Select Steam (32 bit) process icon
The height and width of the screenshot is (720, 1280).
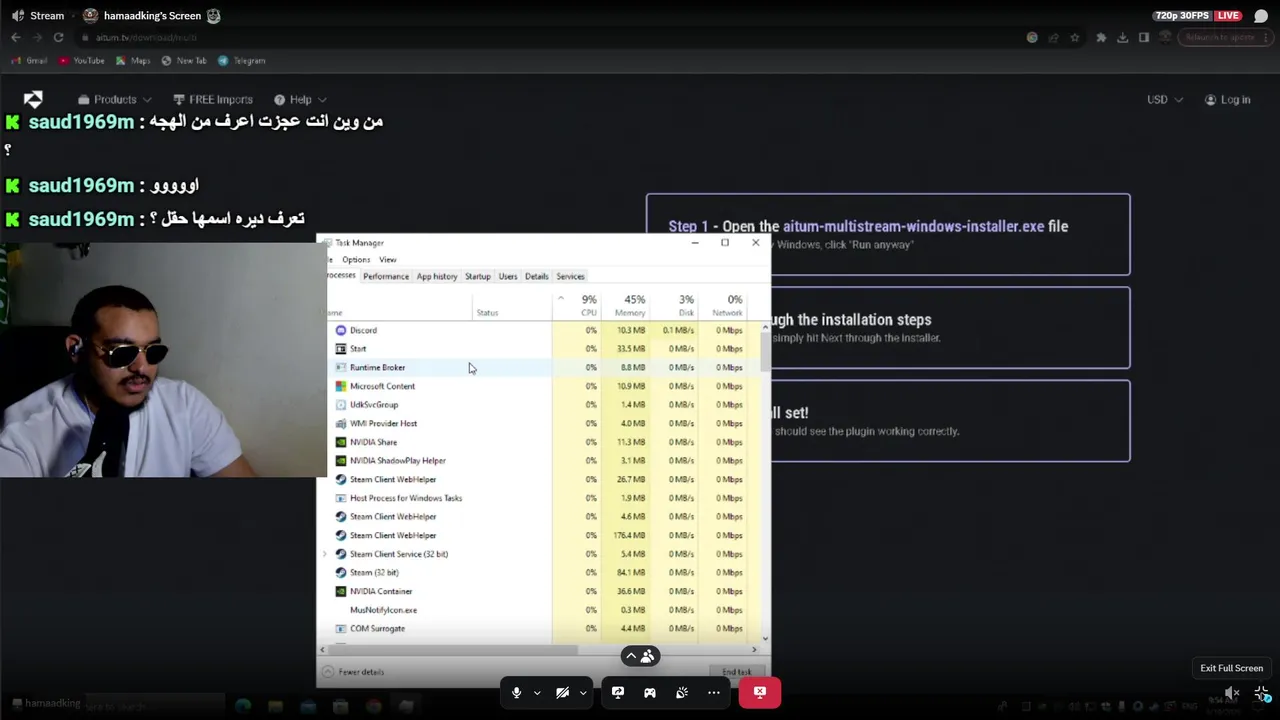[341, 573]
